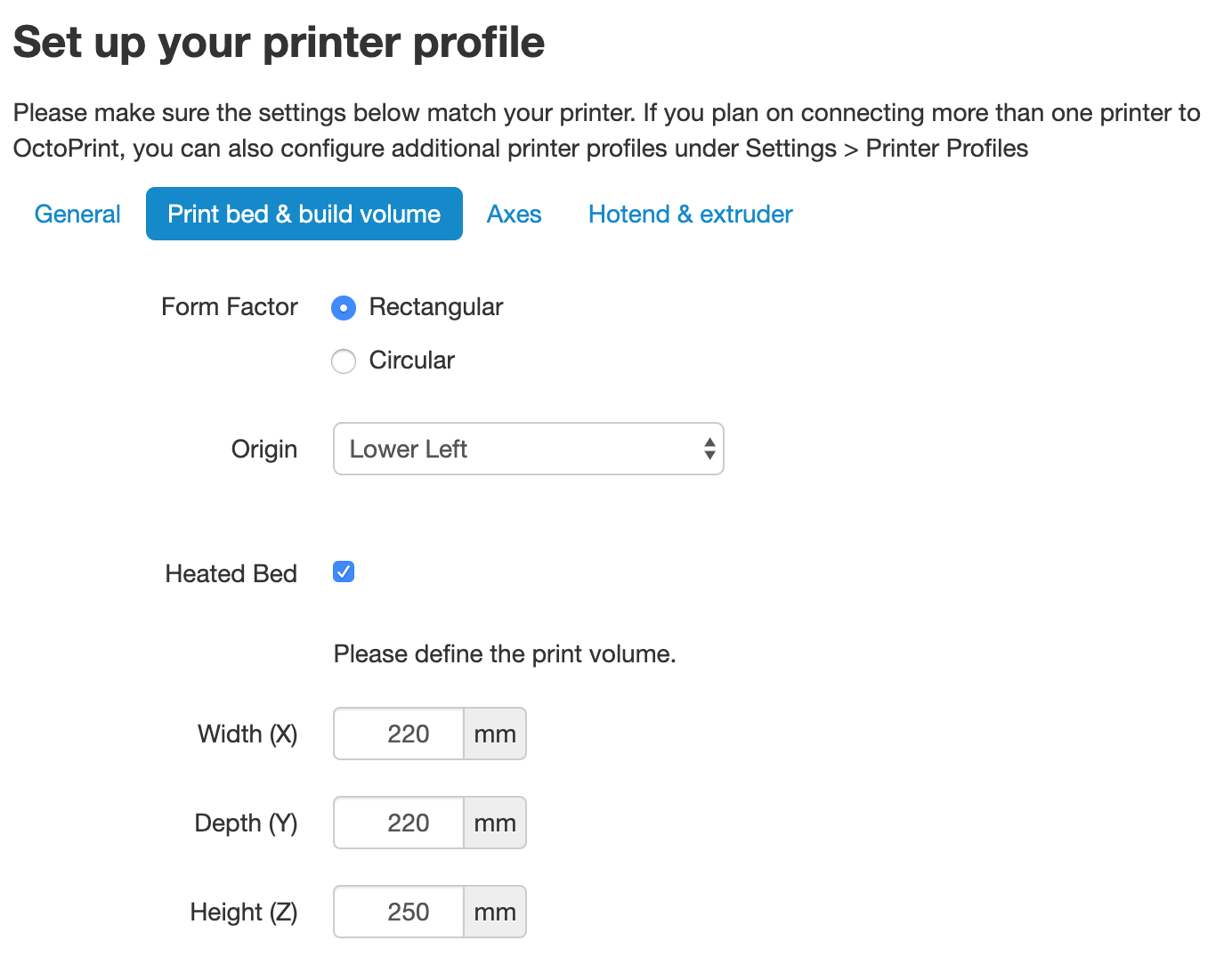Viewport: 1232px width, 965px height.
Task: Switch to the Print bed & build volume tab
Action: tap(304, 214)
